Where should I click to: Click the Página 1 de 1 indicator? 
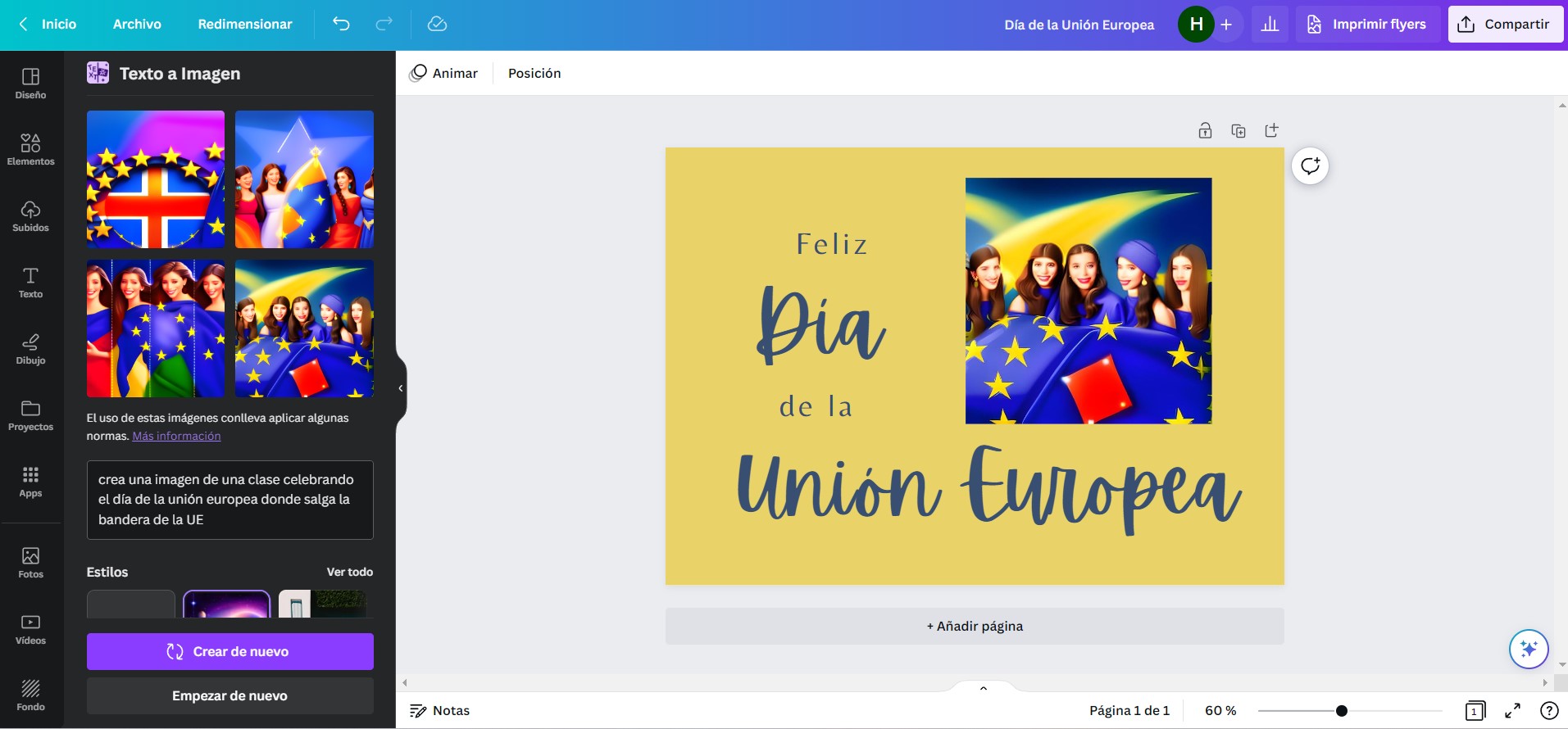point(1129,710)
